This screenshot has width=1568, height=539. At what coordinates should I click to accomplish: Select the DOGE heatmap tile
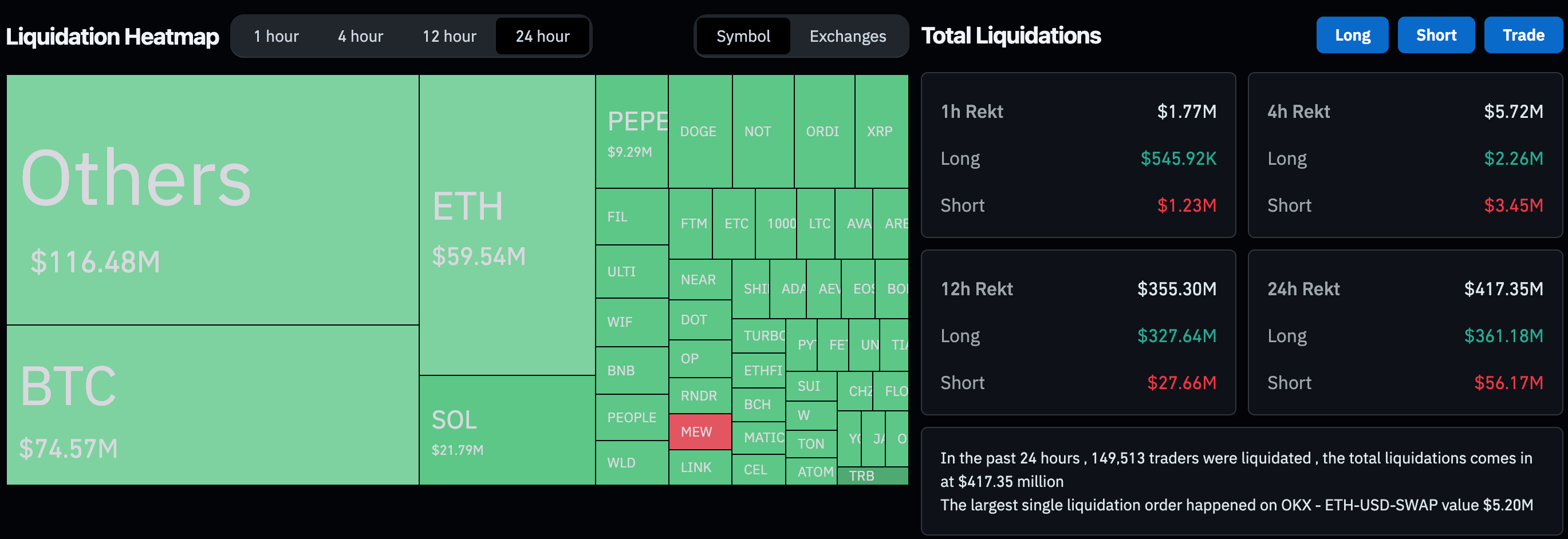(699, 131)
